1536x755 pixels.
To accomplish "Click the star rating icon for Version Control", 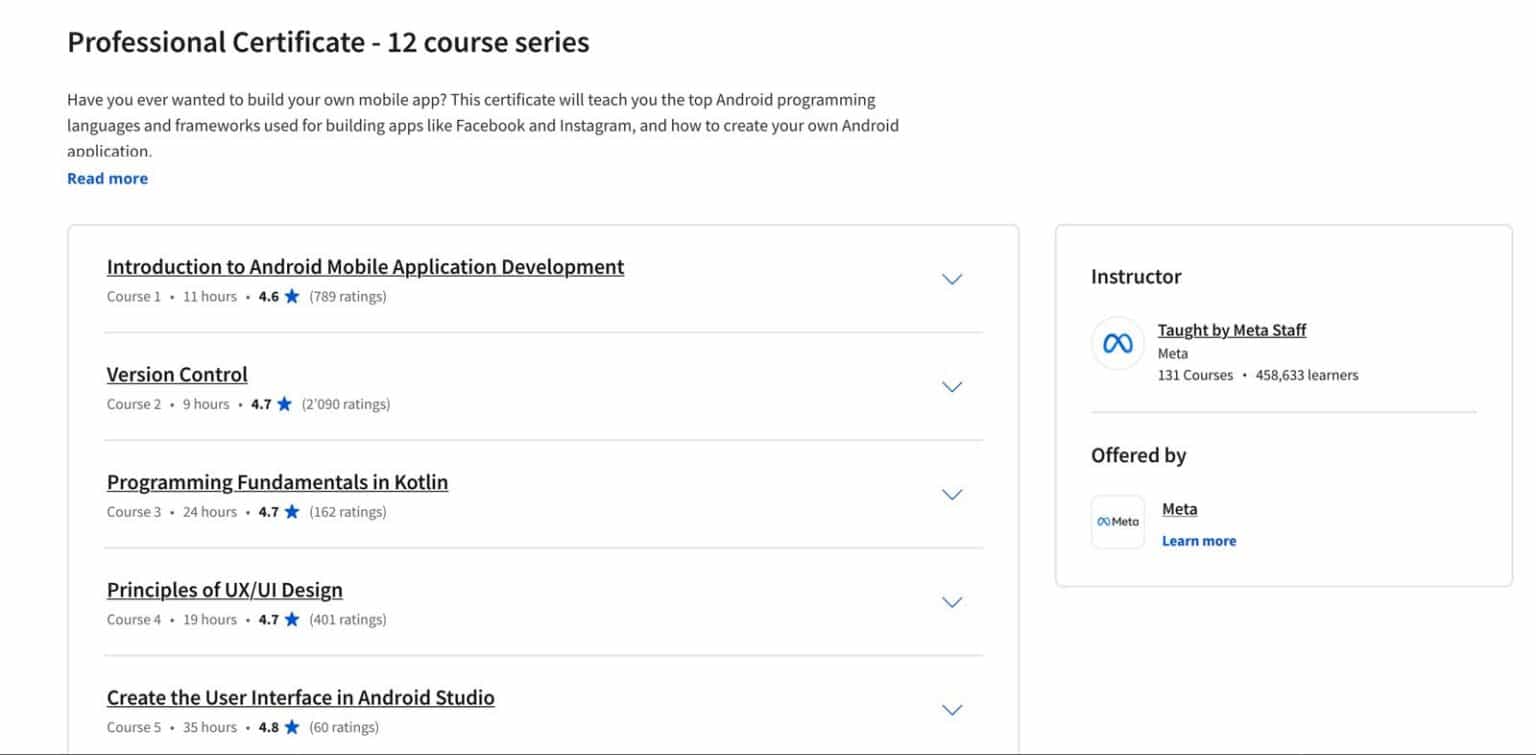I will [283, 404].
